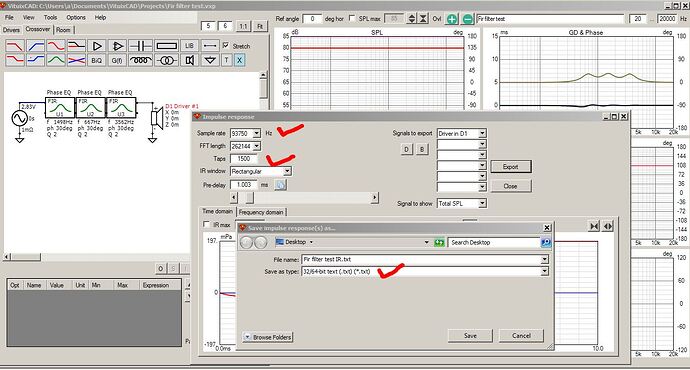This screenshot has width=690, height=370.
Task: Switch to the Room tab
Action: click(63, 30)
